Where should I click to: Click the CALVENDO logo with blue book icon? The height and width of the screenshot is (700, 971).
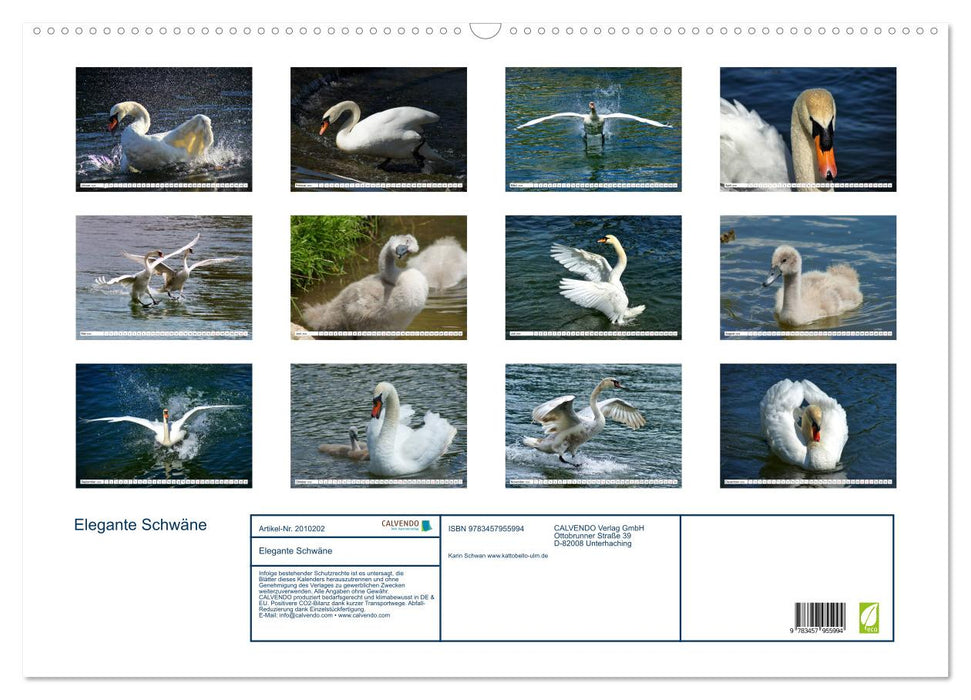tap(403, 524)
